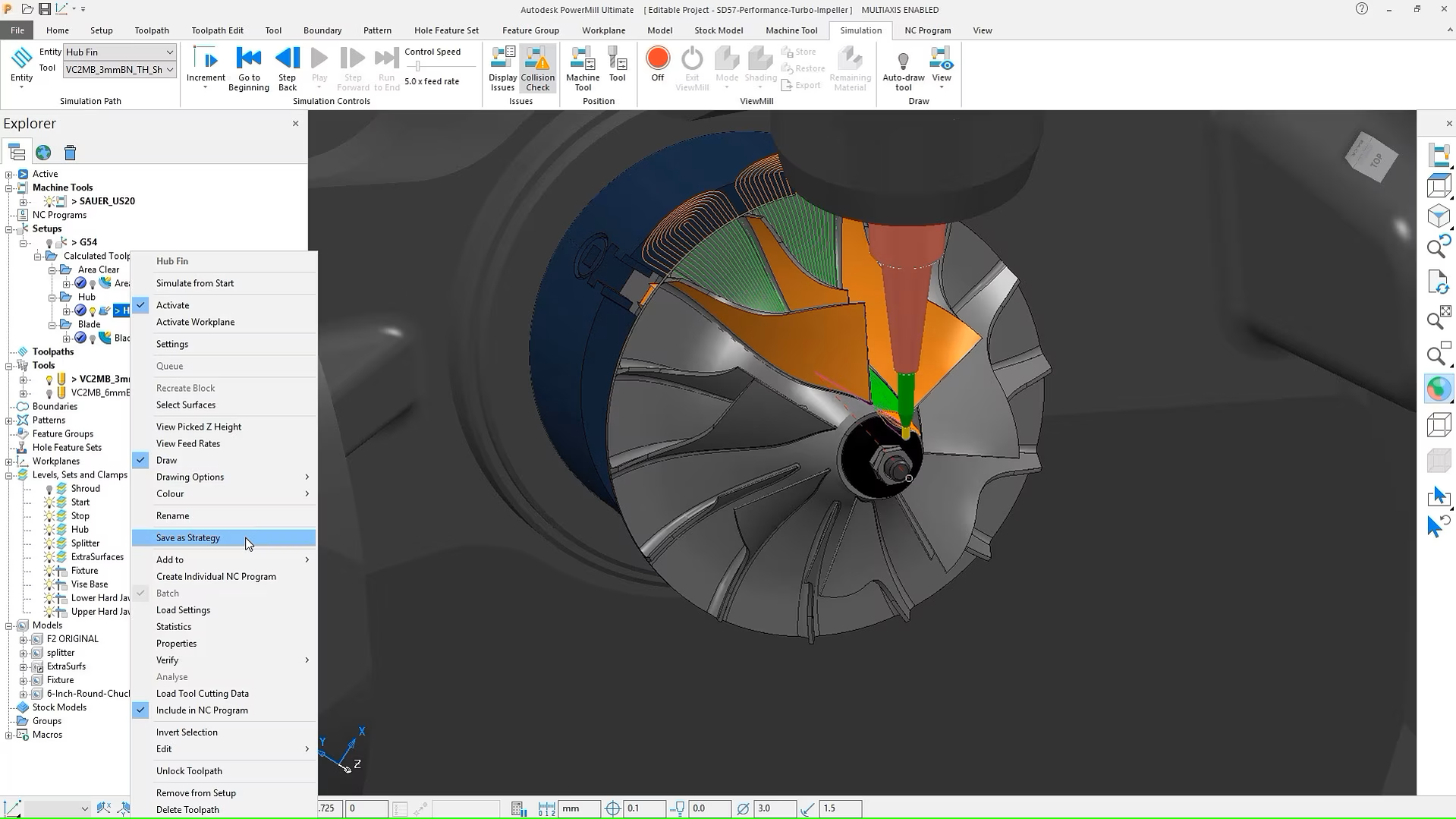Click the tolerance field showing 0.1
Image resolution: width=1456 pixels, height=819 pixels.
[x=643, y=808]
